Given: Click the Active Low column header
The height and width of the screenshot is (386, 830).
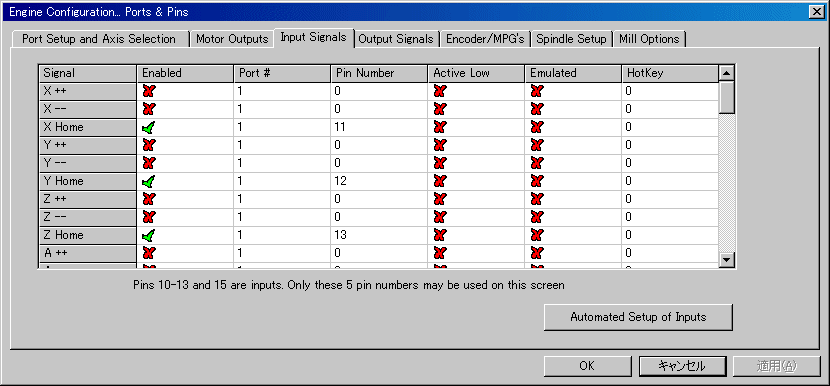Looking at the screenshot, I should pos(476,73).
